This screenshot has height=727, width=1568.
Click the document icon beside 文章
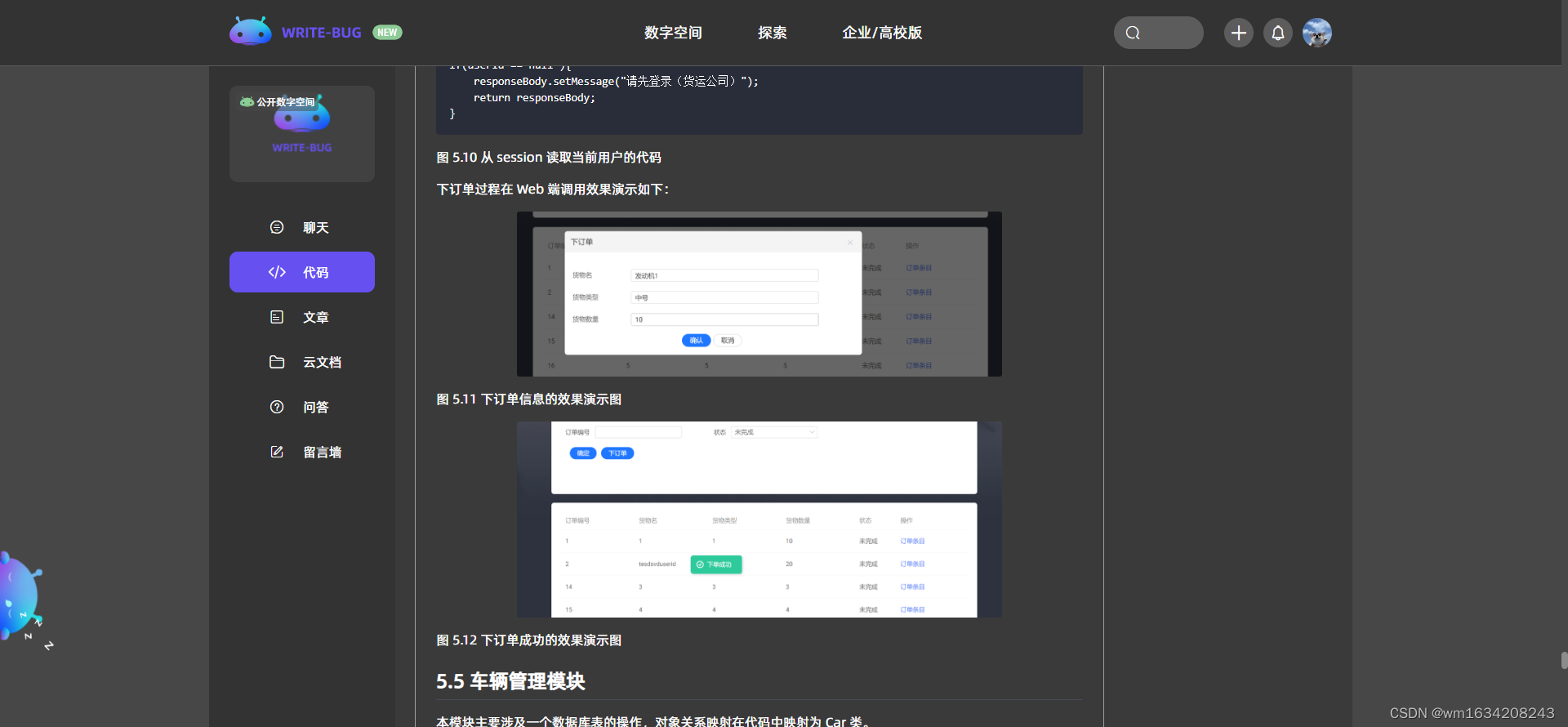tap(277, 317)
